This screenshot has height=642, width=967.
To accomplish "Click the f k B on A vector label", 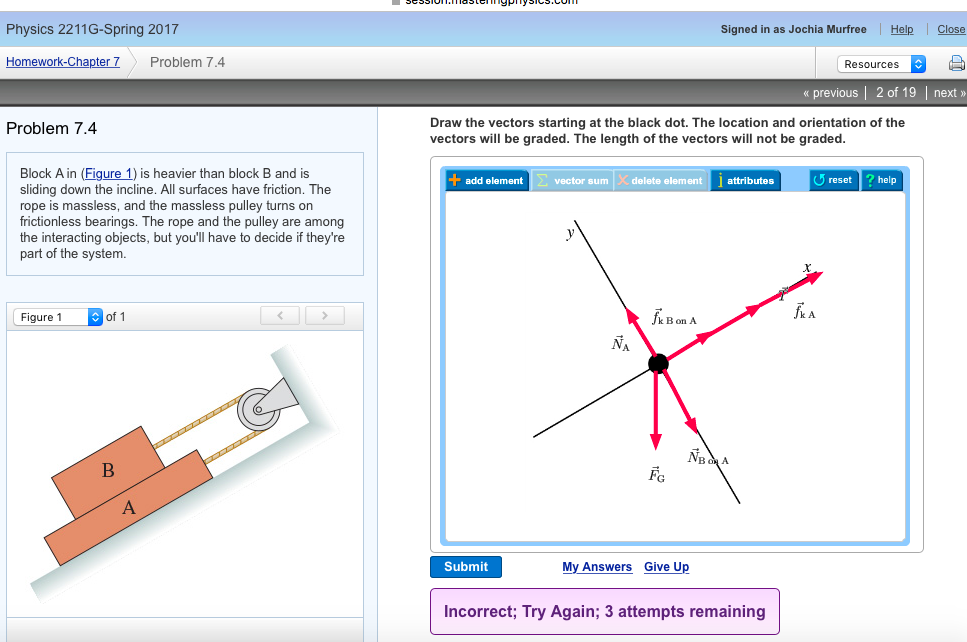I will pyautogui.click(x=675, y=317).
